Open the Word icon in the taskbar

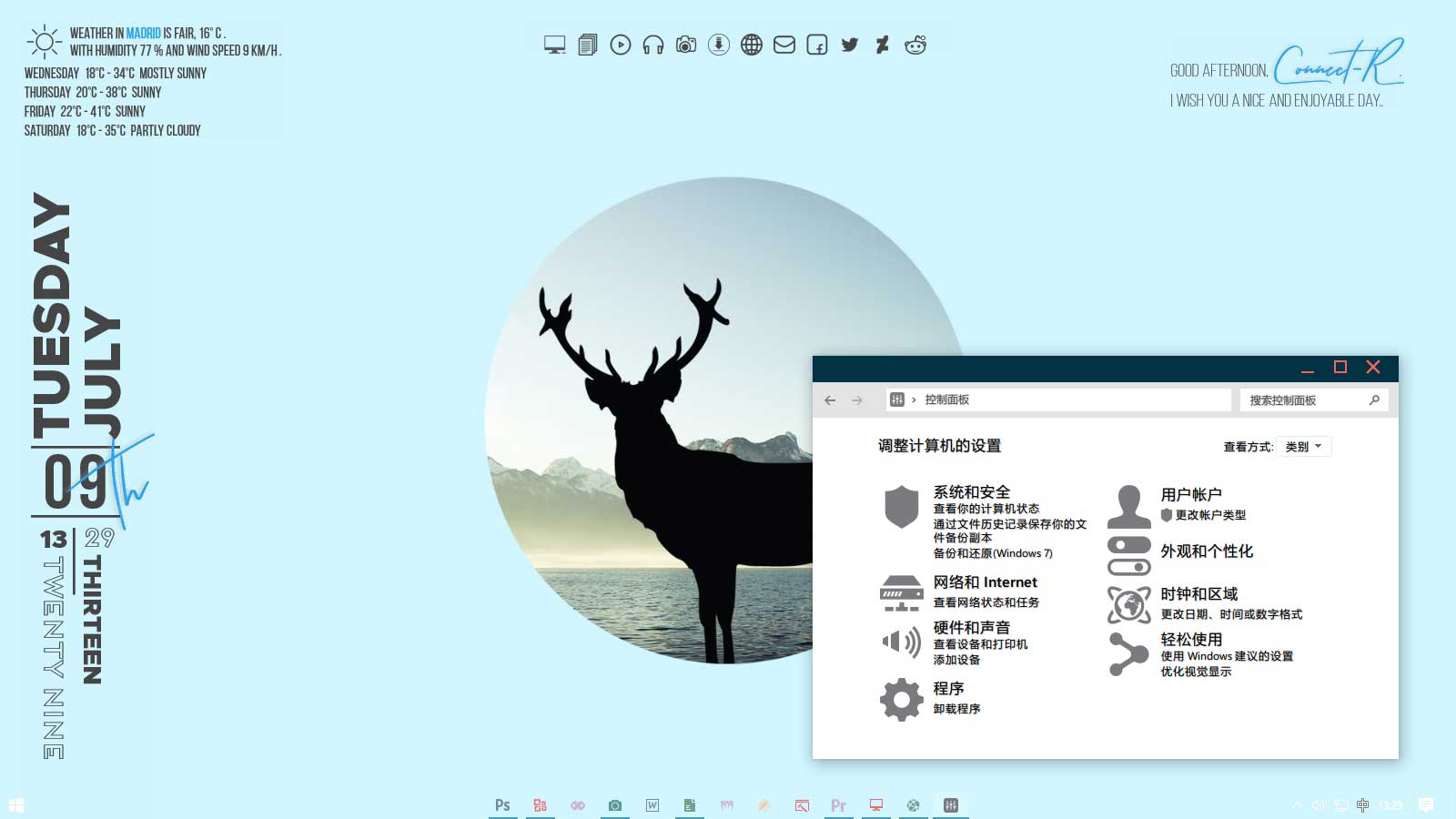tap(652, 805)
